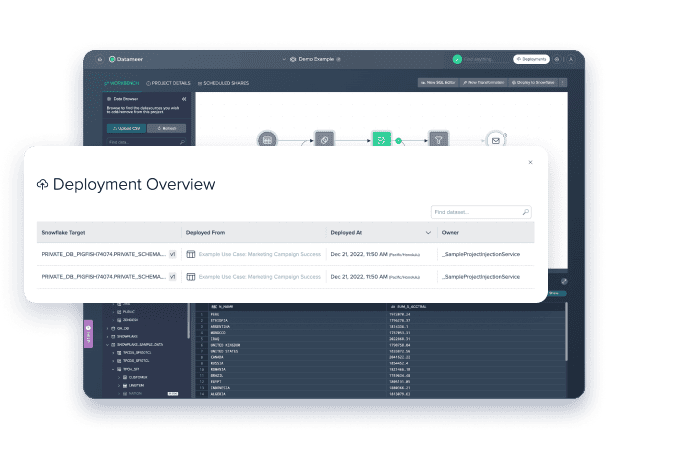Switch to the Workbench tab
Screen dimensions: 692x469
[x=121, y=83]
